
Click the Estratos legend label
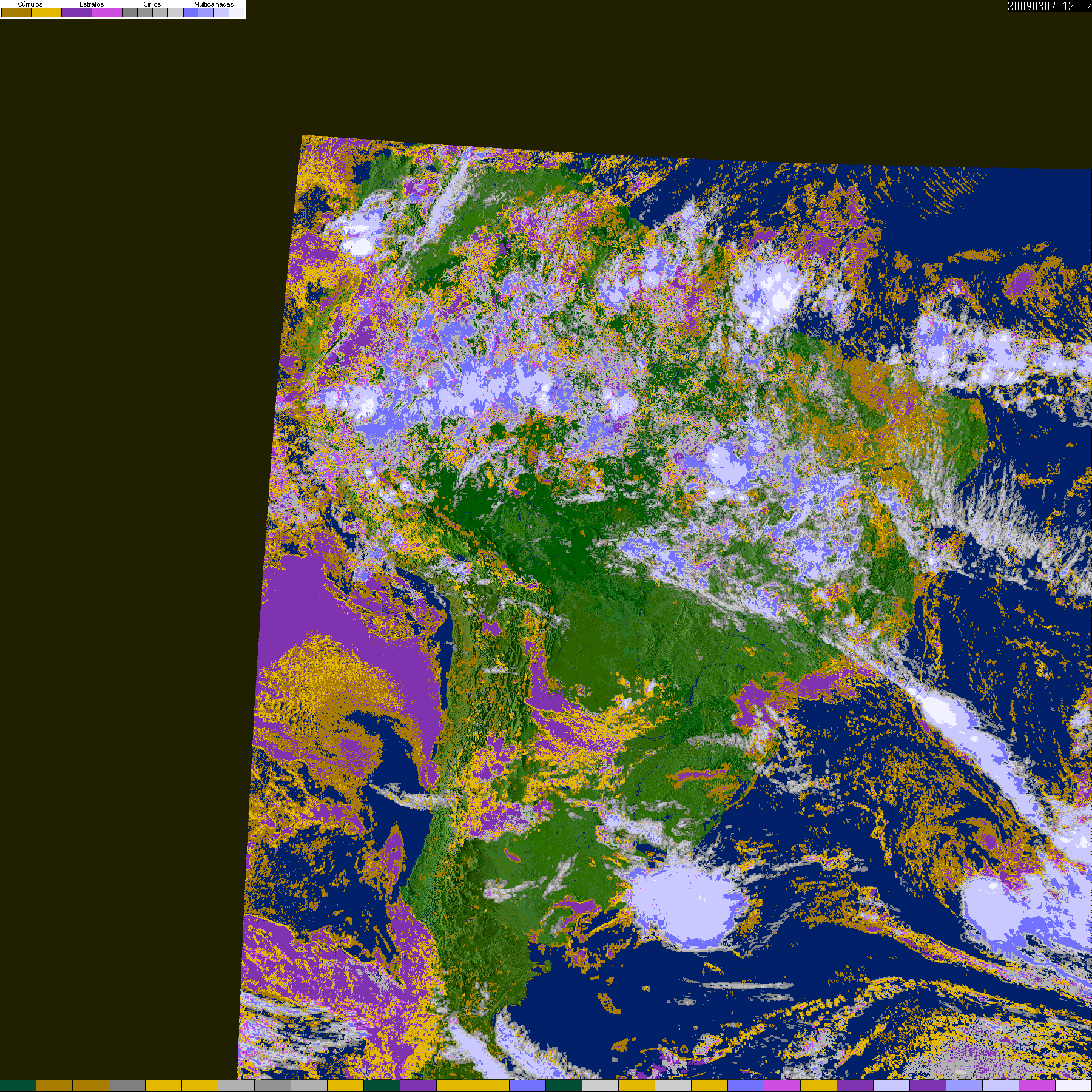(x=92, y=4)
